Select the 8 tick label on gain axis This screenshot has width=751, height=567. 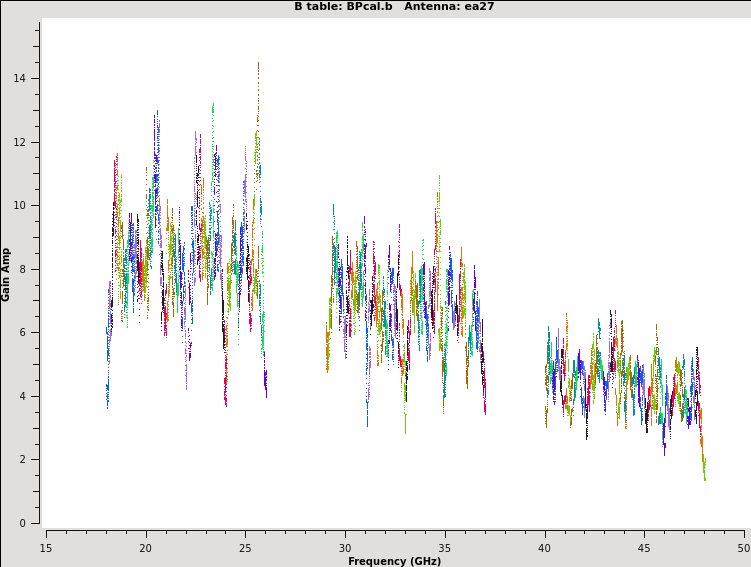pos(23,269)
